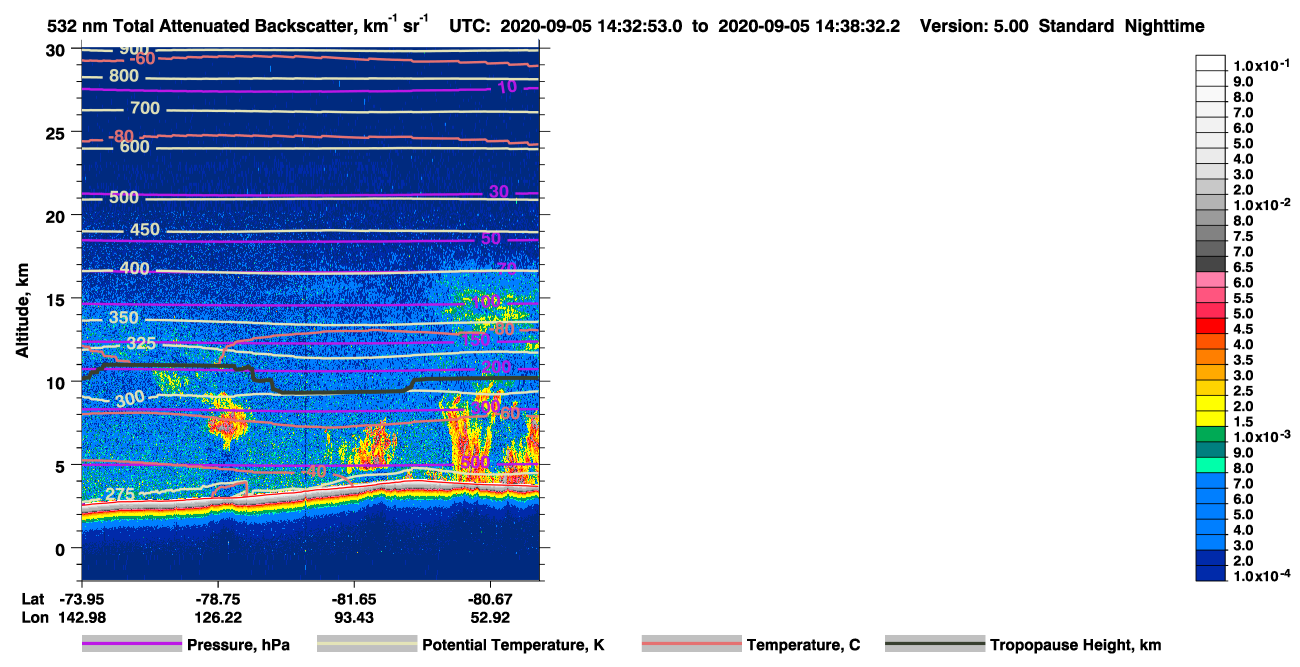1300x667 pixels.
Task: Click the white top colorbar swatch
Action: 1211,62
